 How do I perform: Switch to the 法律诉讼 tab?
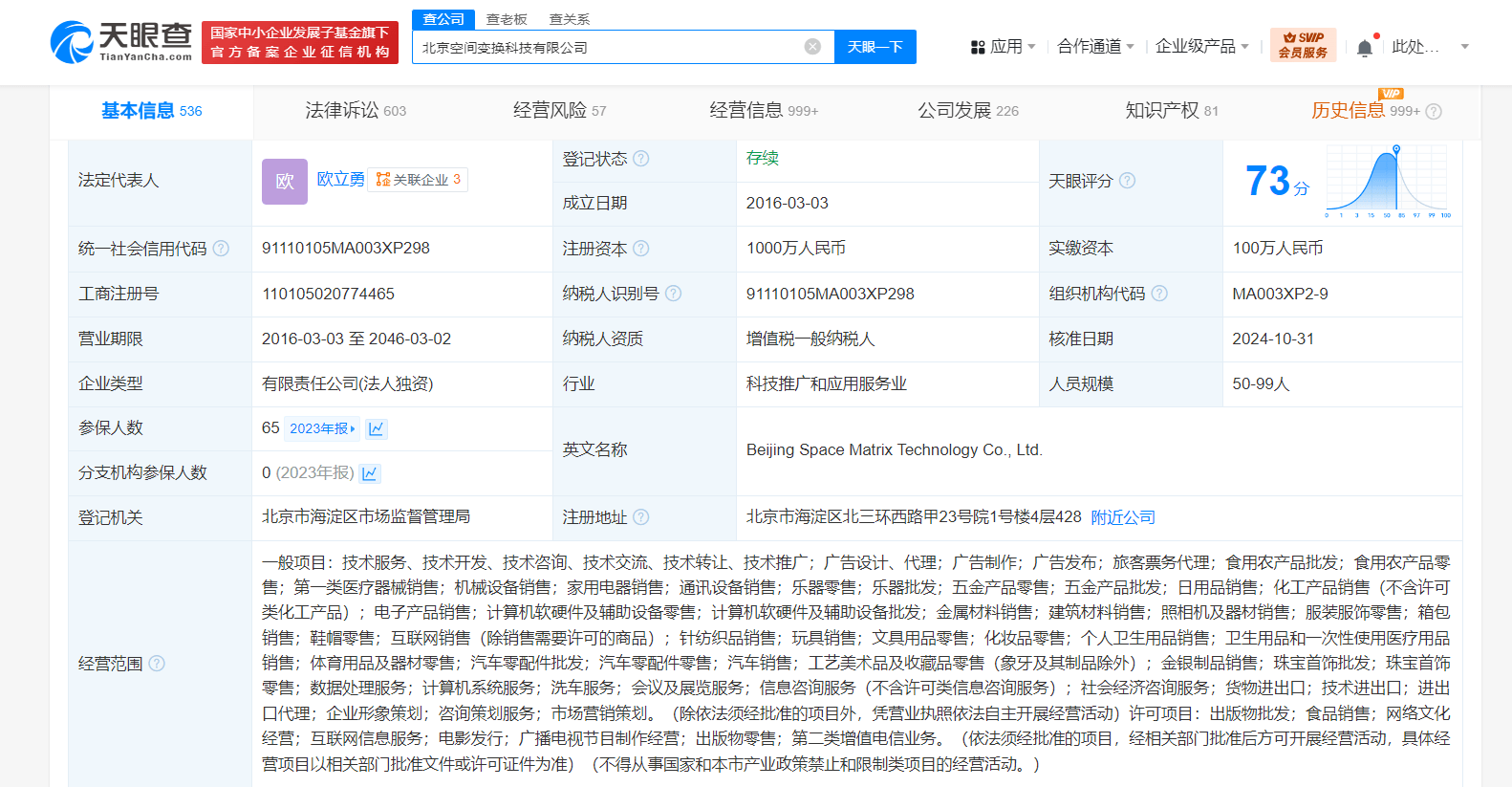[355, 111]
